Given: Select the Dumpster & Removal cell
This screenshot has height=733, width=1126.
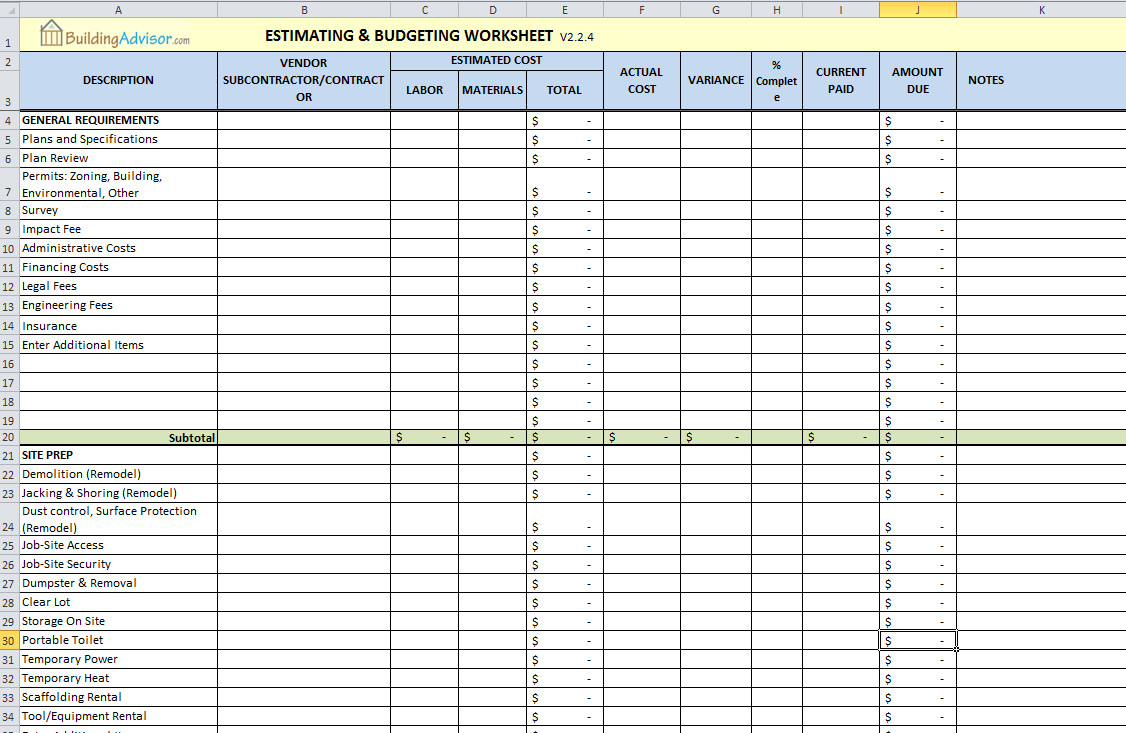Looking at the screenshot, I should (118, 583).
